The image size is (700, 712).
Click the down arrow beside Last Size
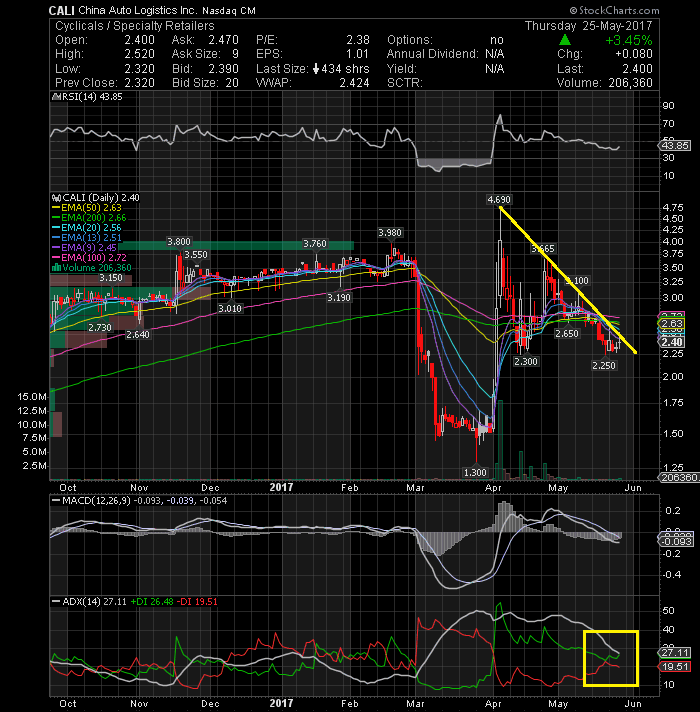(x=316, y=69)
